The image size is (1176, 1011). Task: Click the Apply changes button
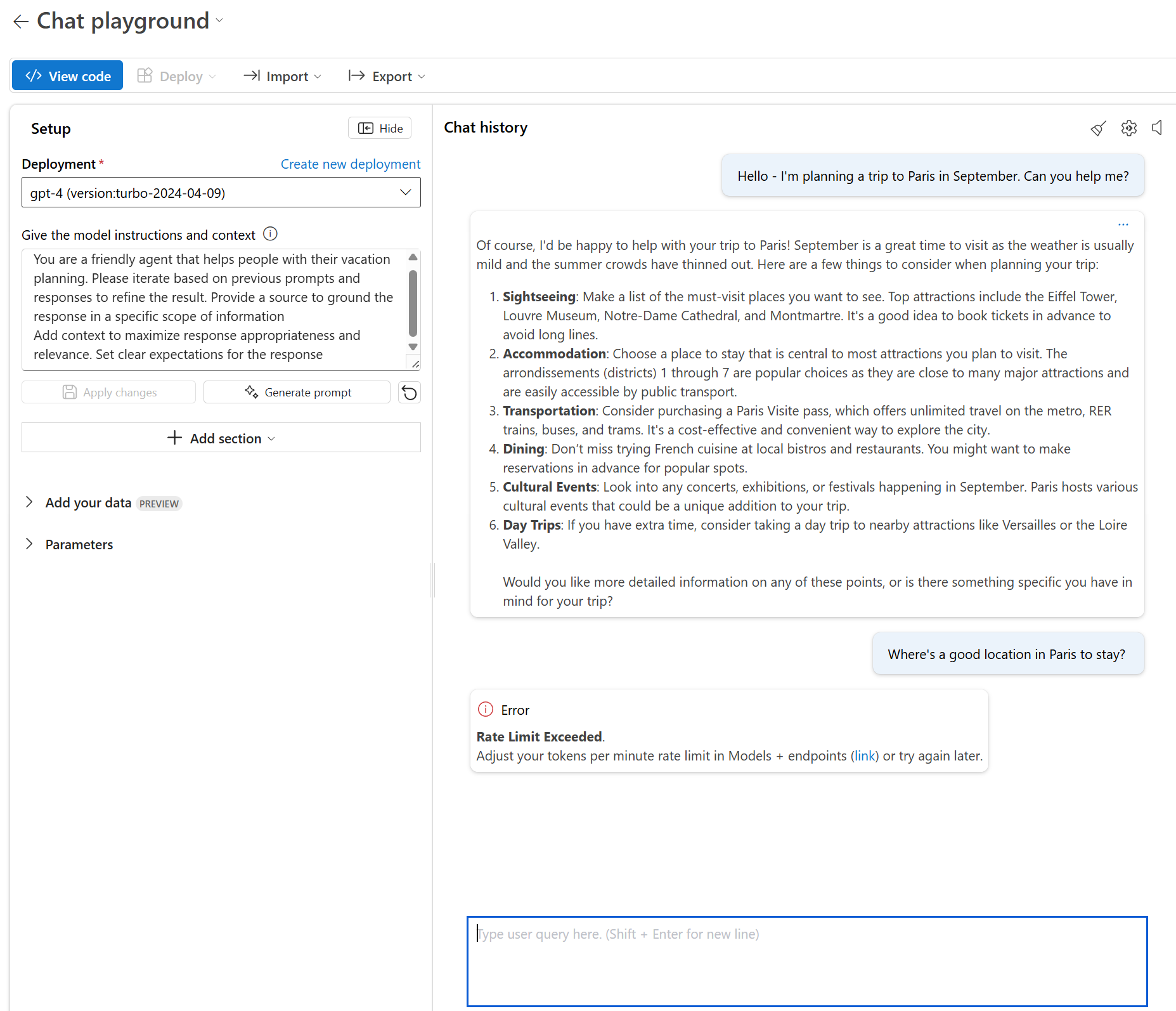(x=109, y=393)
